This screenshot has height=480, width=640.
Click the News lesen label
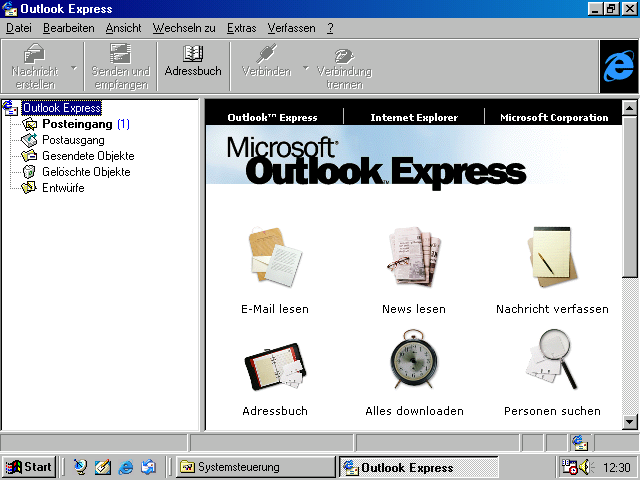point(414,309)
